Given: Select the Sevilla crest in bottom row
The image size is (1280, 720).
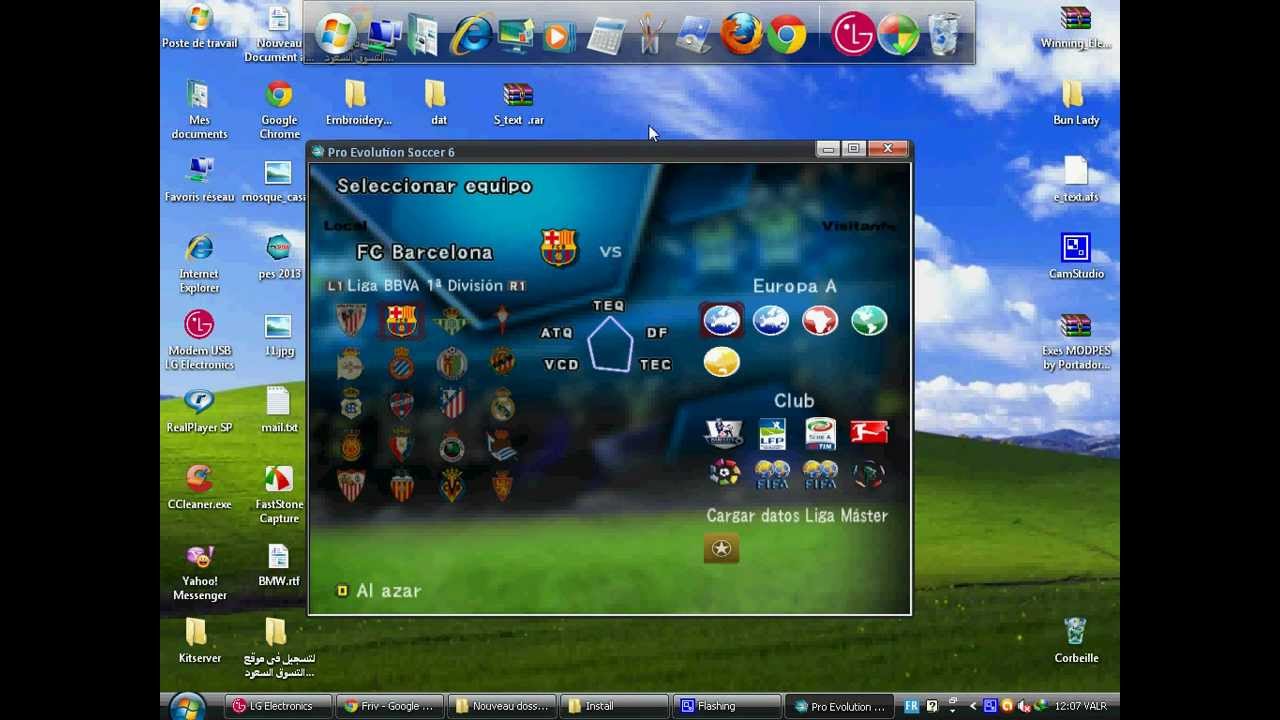Looking at the screenshot, I should (x=350, y=485).
